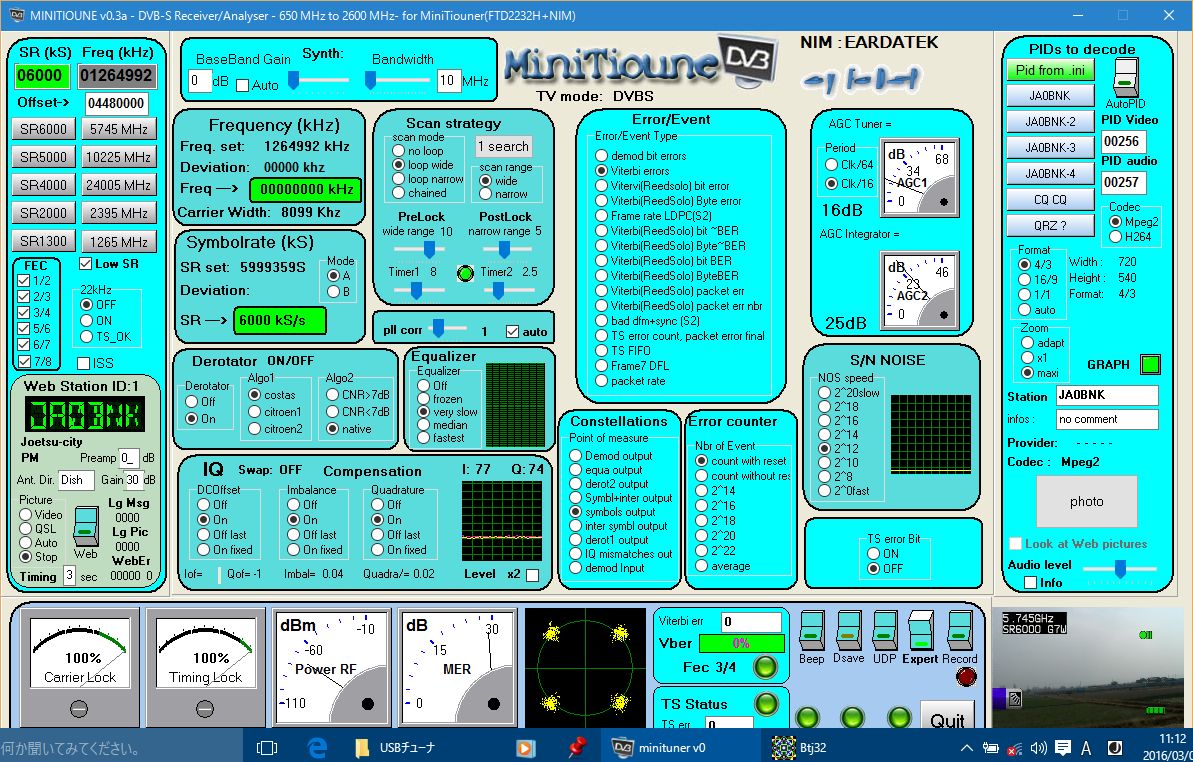Click the MER dB meter
The width and height of the screenshot is (1193, 762).
tap(458, 667)
